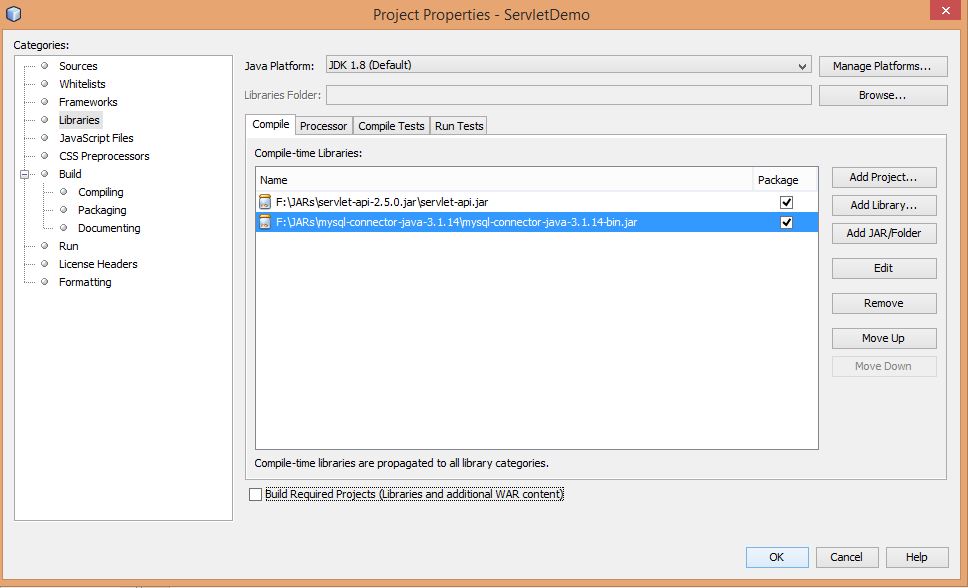Screen dimensions: 968x588
Task: Enable Build Required Projects checkbox
Action: pyautogui.click(x=255, y=494)
